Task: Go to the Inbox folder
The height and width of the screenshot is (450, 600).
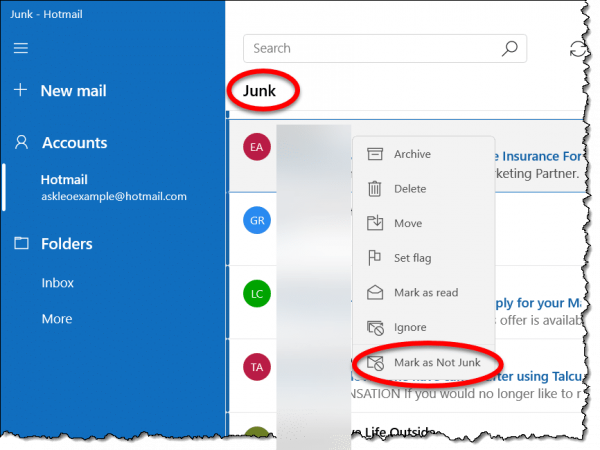Action: [57, 283]
